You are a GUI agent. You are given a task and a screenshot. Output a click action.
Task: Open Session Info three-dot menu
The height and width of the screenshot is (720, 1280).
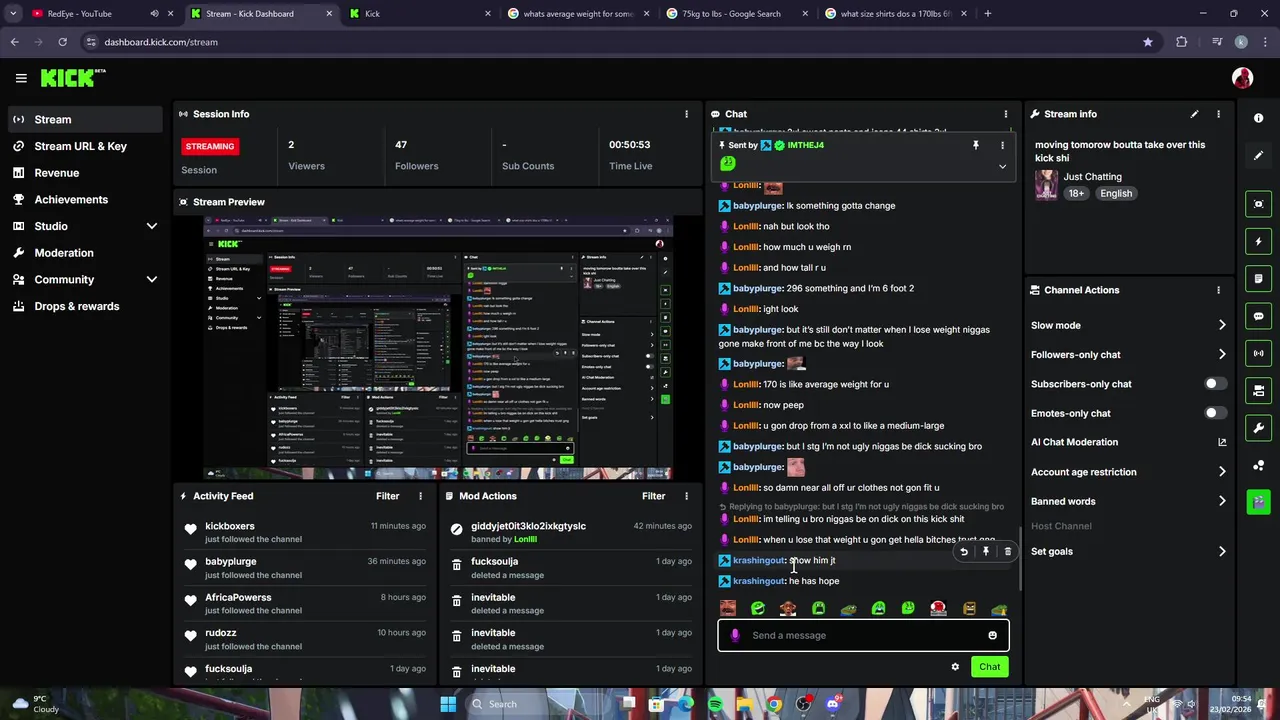pos(686,114)
